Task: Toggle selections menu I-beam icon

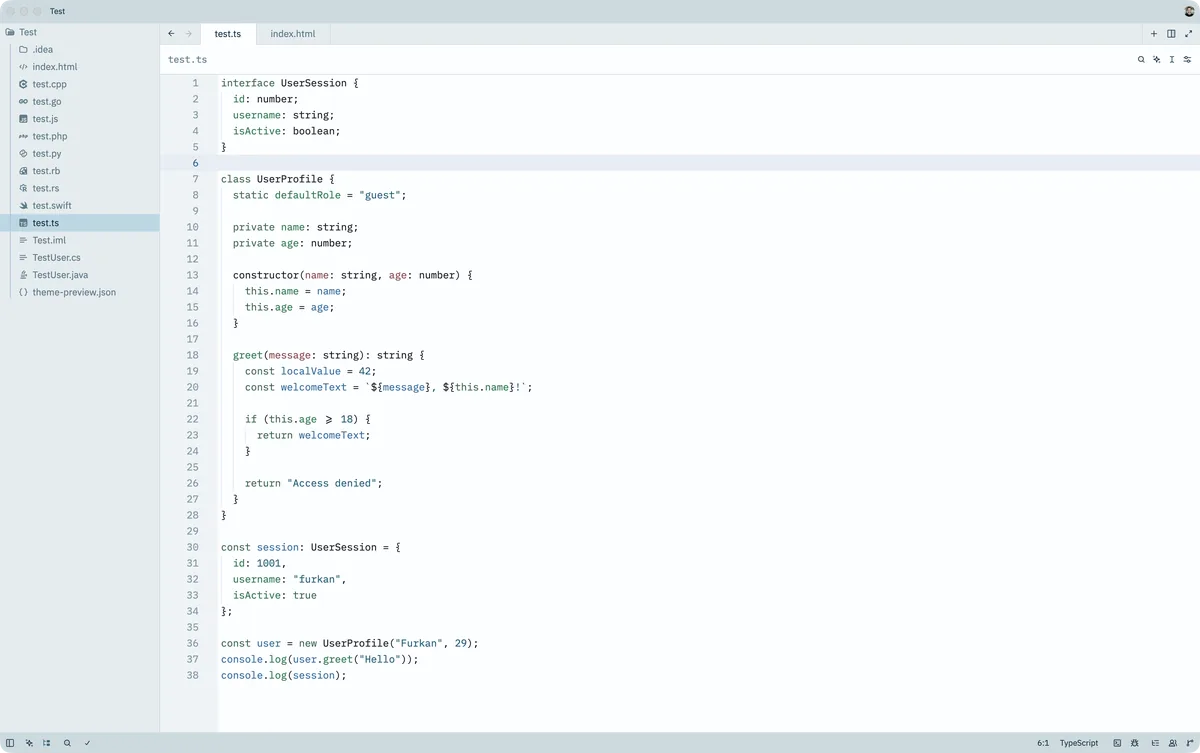Action: click(x=1172, y=60)
